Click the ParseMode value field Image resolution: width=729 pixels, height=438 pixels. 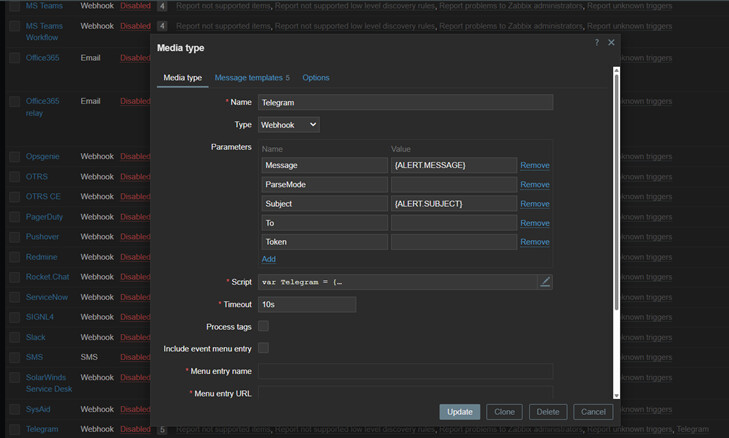pos(454,185)
